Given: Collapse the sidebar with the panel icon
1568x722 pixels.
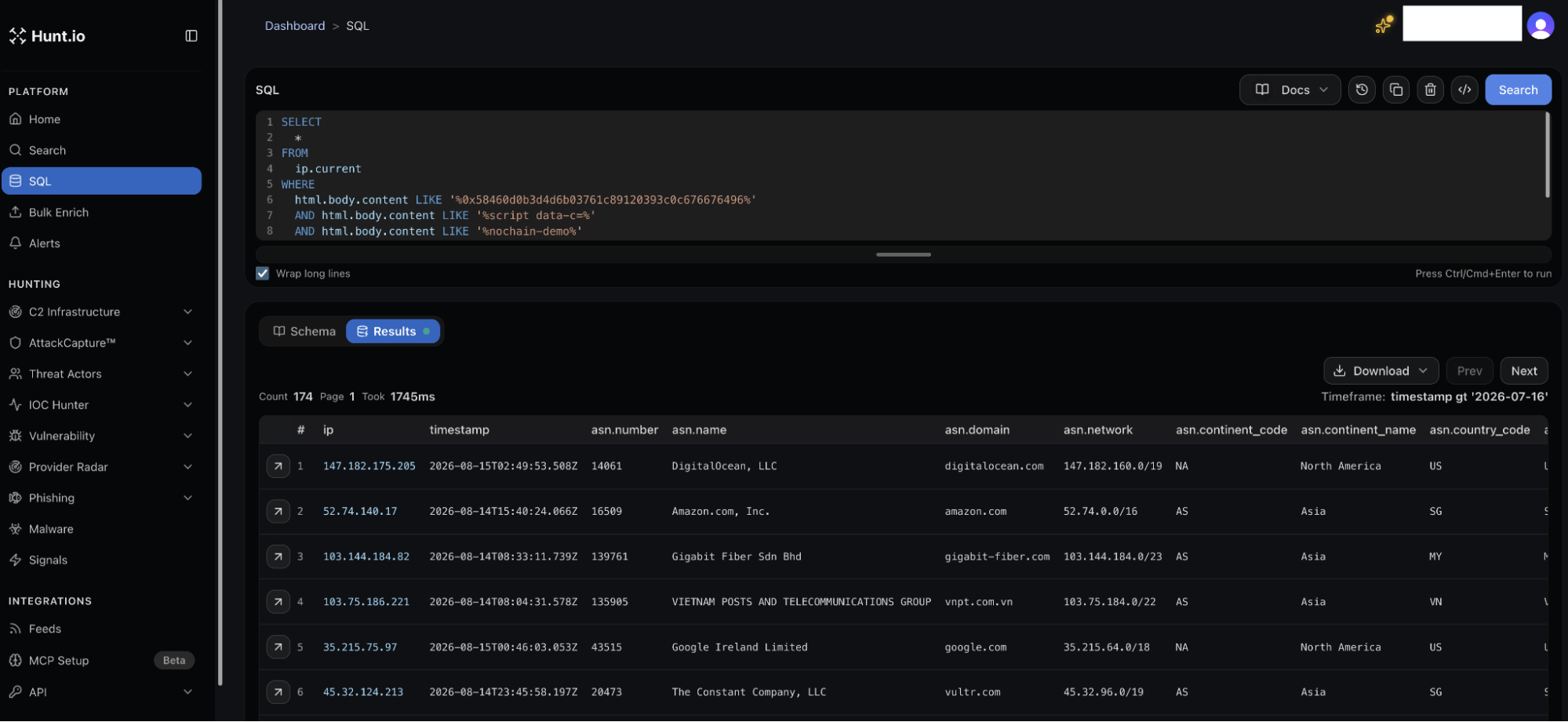Looking at the screenshot, I should point(191,36).
